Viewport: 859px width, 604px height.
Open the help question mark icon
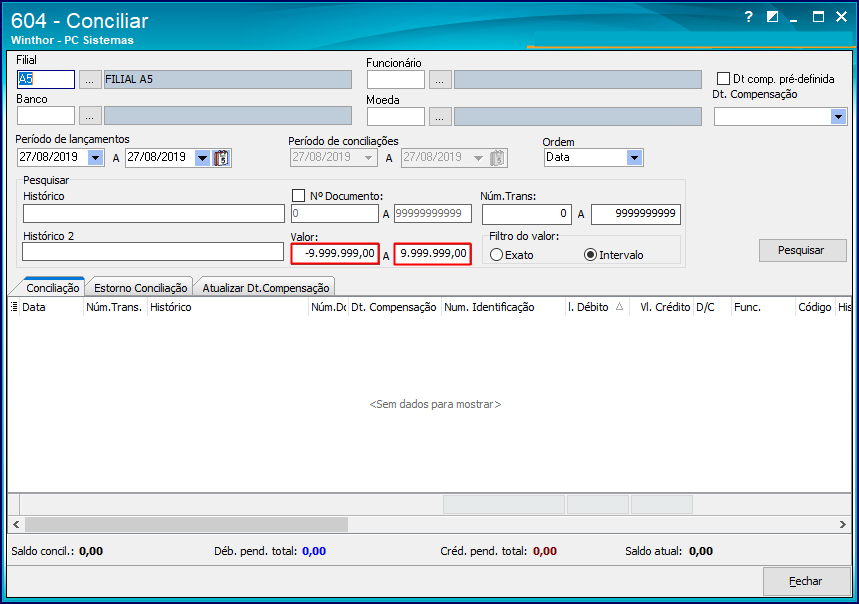(749, 17)
